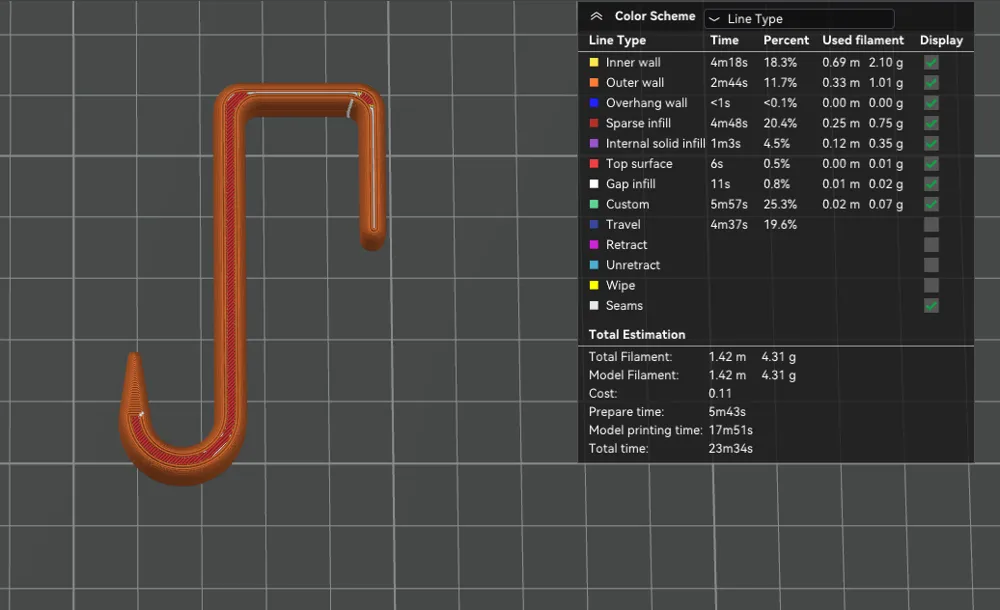Viewport: 1000px width, 610px height.
Task: Collapse the Color Scheme panel with double-chevron icon
Action: [596, 17]
